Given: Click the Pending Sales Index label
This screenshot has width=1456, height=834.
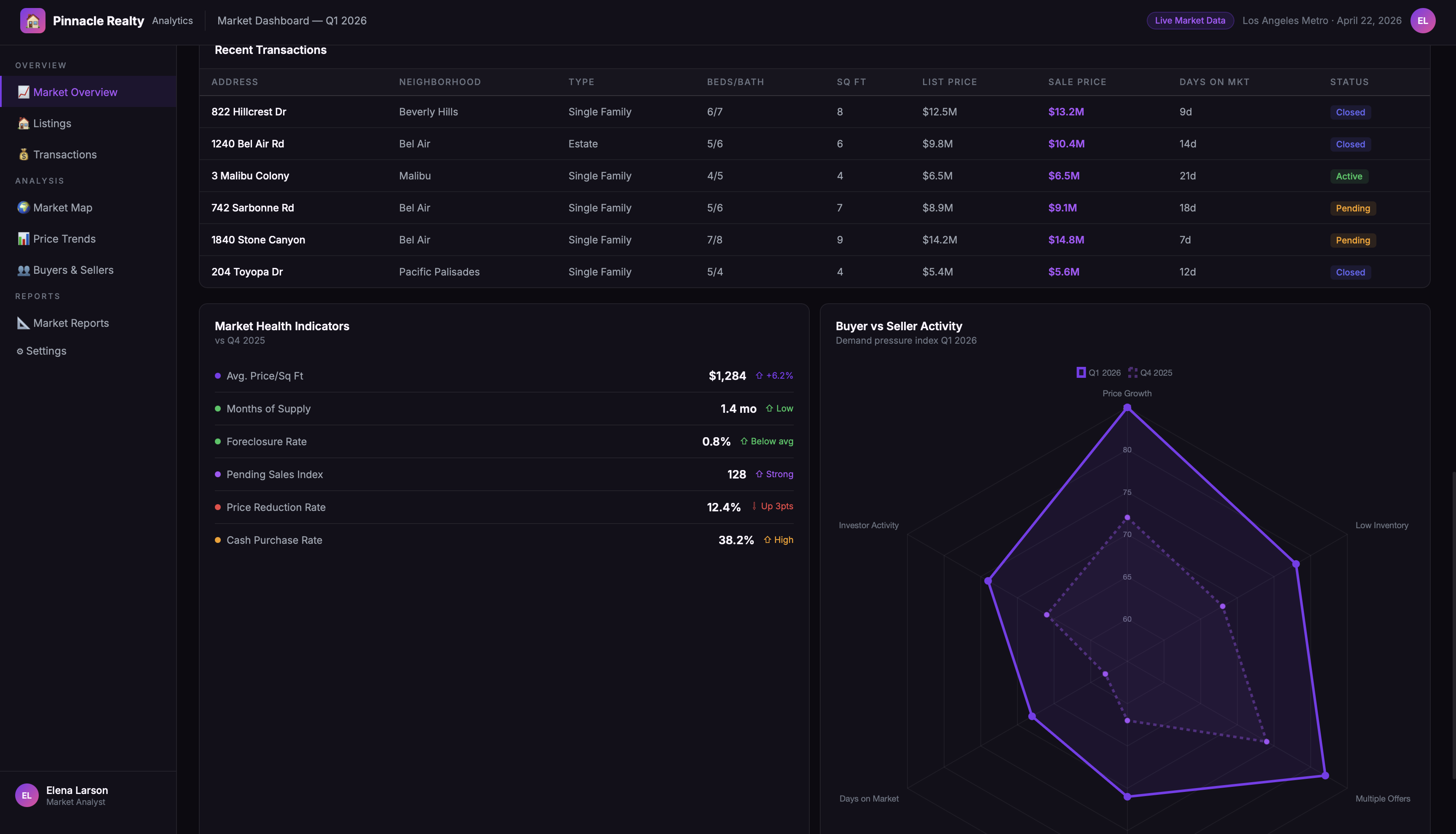Looking at the screenshot, I should [274, 474].
